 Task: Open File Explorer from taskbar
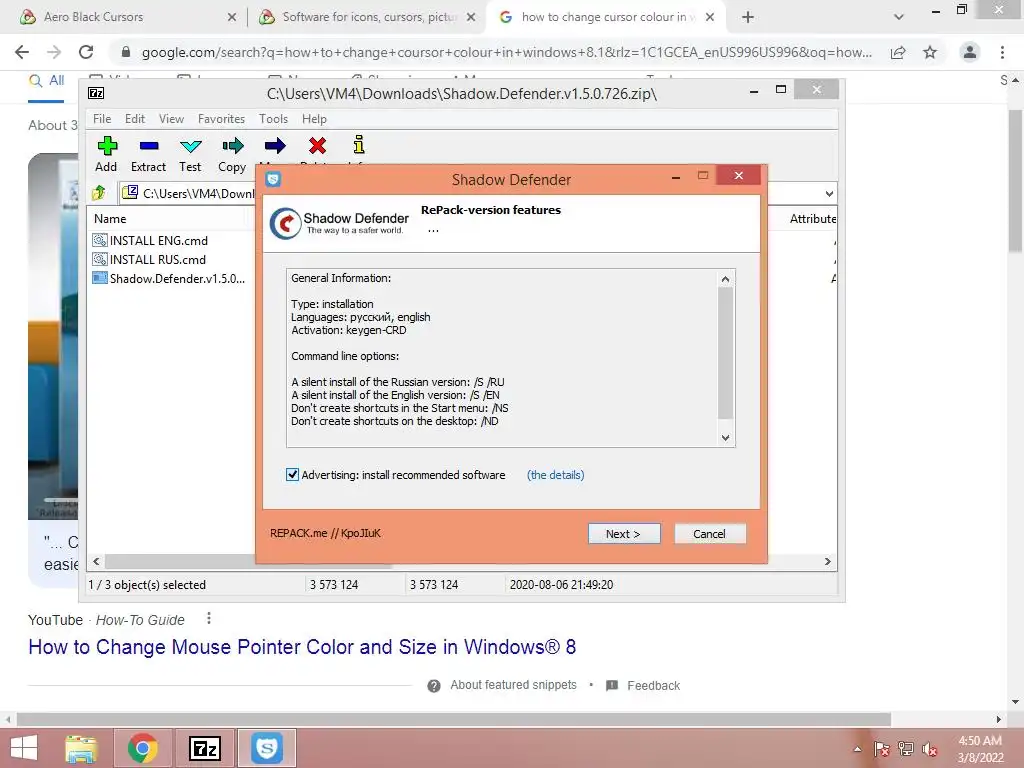coord(80,748)
